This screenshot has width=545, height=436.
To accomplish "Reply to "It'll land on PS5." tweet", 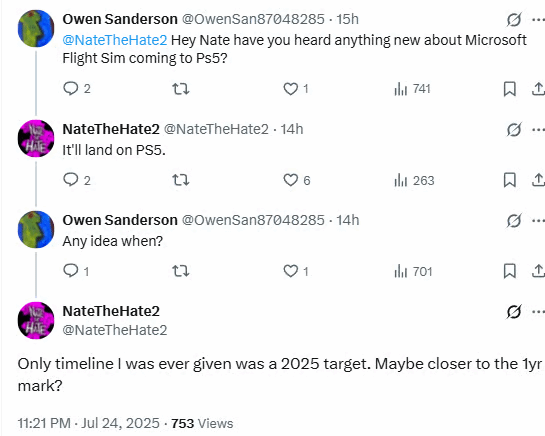I will [x=77, y=180].
